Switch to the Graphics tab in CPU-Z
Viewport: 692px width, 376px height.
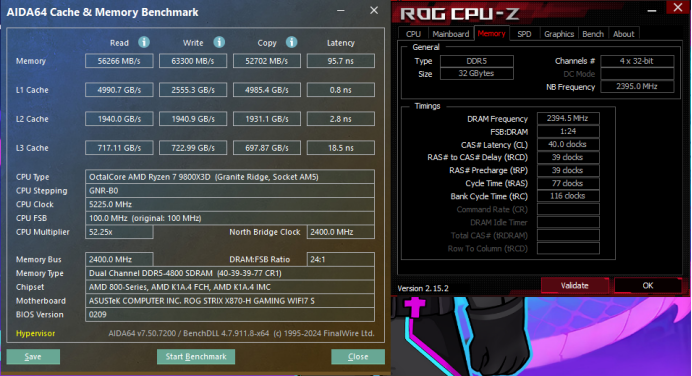click(x=559, y=34)
